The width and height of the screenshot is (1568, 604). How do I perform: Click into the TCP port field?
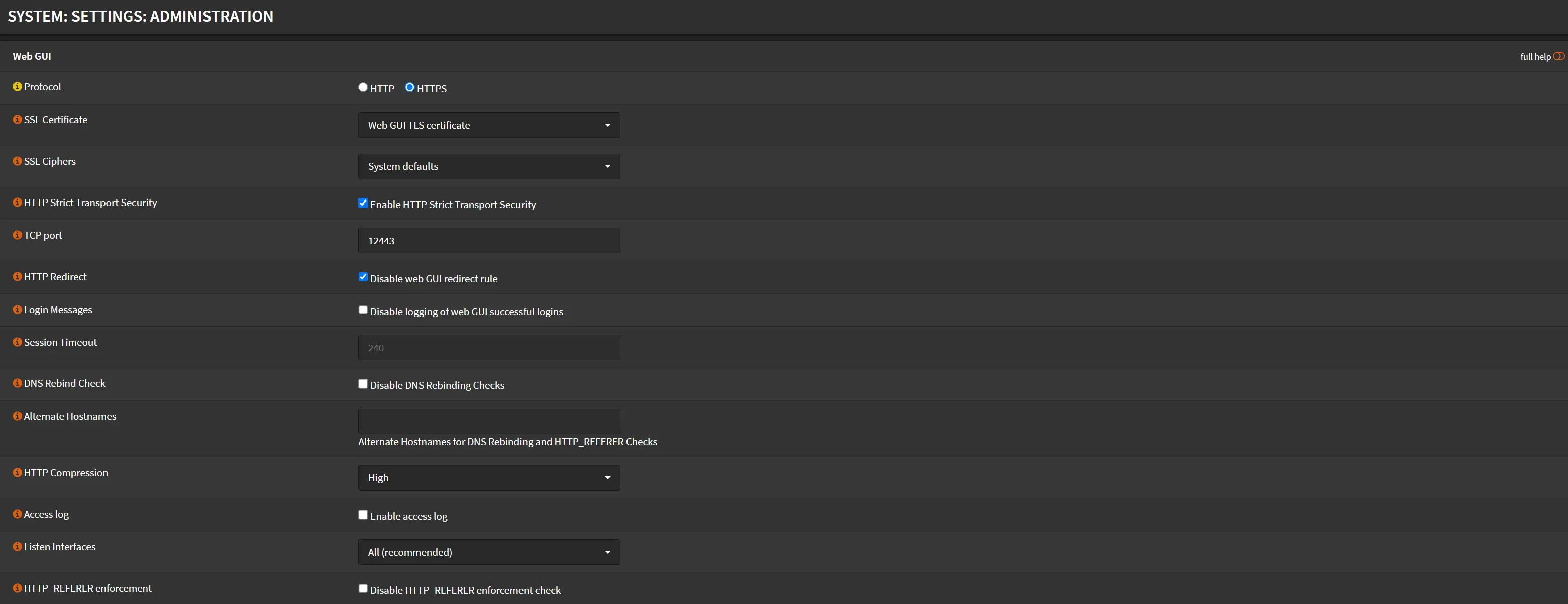pyautogui.click(x=489, y=241)
